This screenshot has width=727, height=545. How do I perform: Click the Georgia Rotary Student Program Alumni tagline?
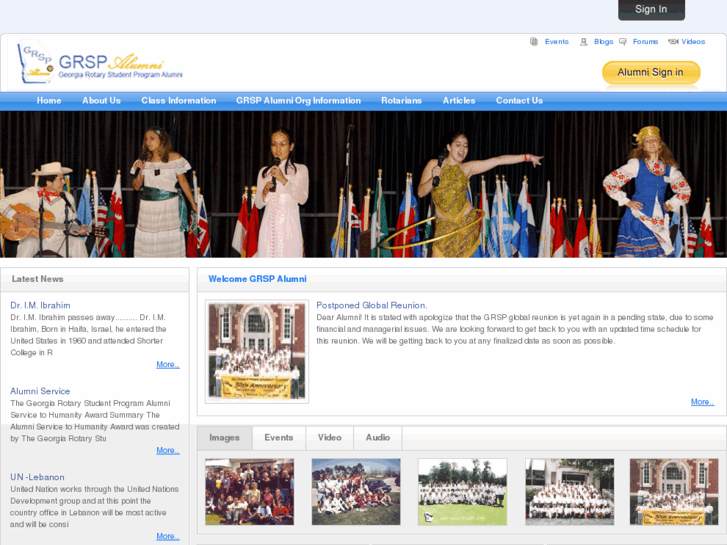click(x=121, y=75)
